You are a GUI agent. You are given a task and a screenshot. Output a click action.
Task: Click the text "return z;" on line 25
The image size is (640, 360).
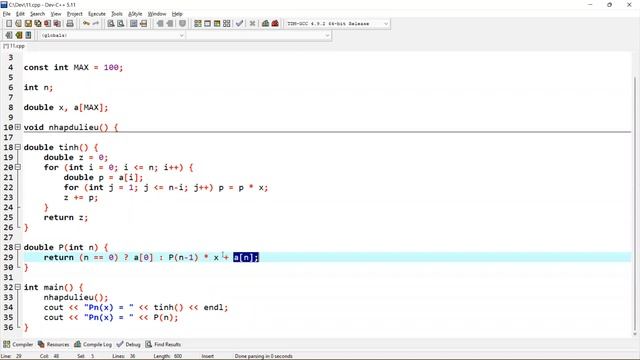click(66, 218)
